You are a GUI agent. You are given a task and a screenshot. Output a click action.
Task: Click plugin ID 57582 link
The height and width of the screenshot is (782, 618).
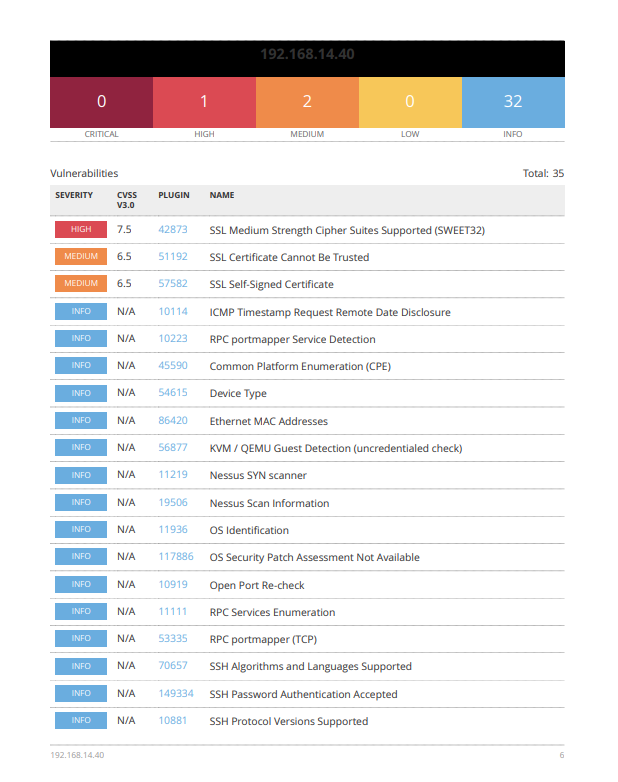tap(172, 284)
